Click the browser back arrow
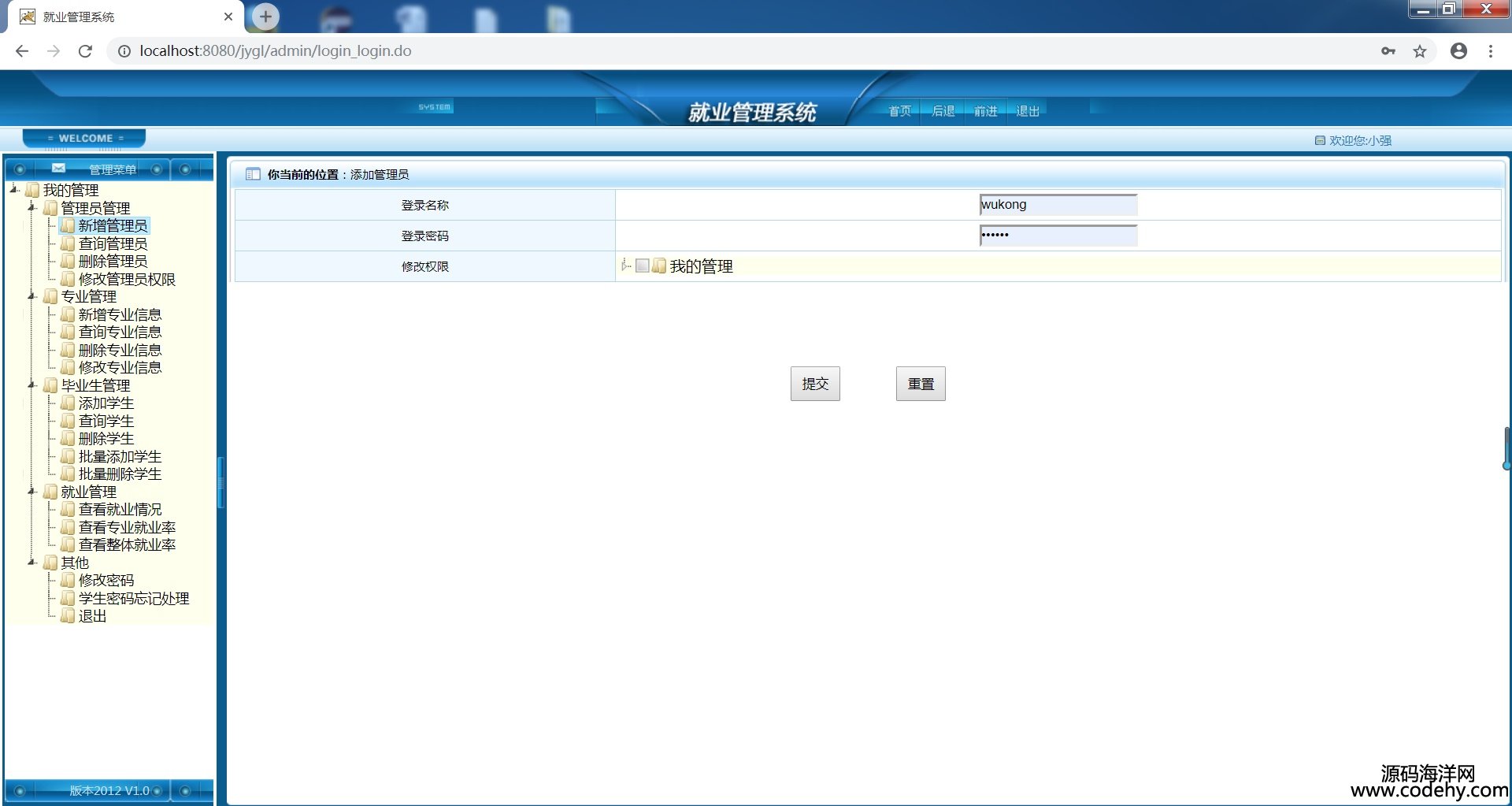This screenshot has width=1512, height=806. [22, 51]
